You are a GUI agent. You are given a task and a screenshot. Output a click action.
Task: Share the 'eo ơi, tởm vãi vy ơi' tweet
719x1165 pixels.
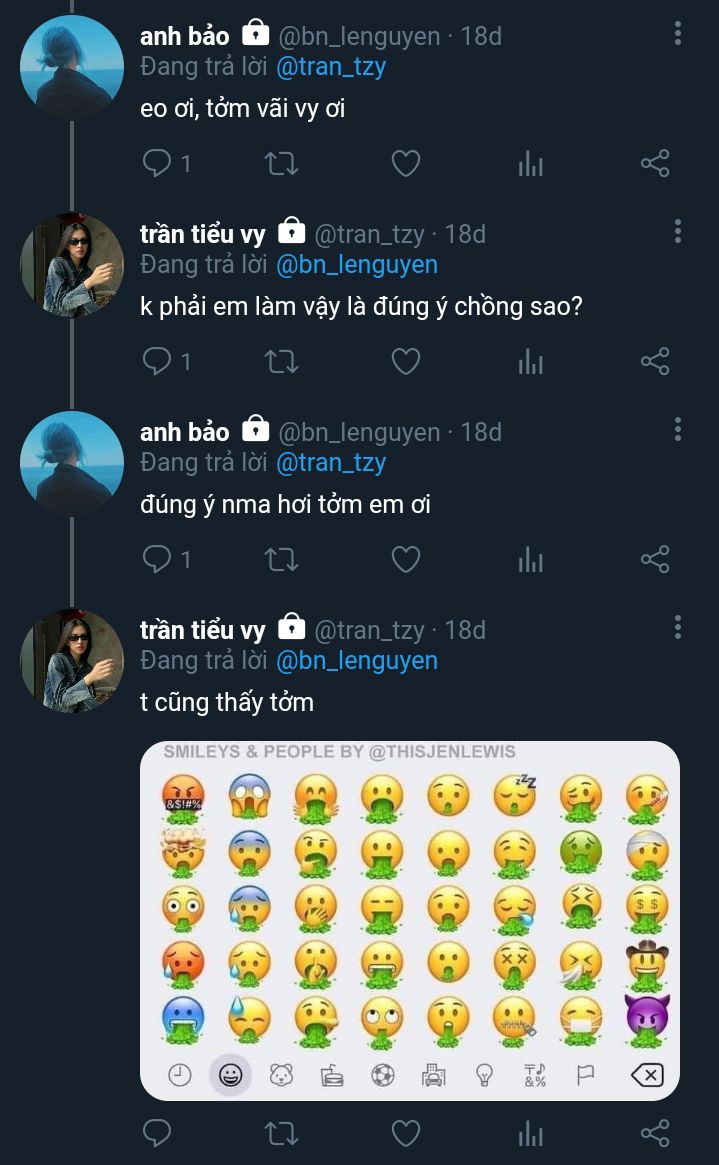tap(655, 163)
